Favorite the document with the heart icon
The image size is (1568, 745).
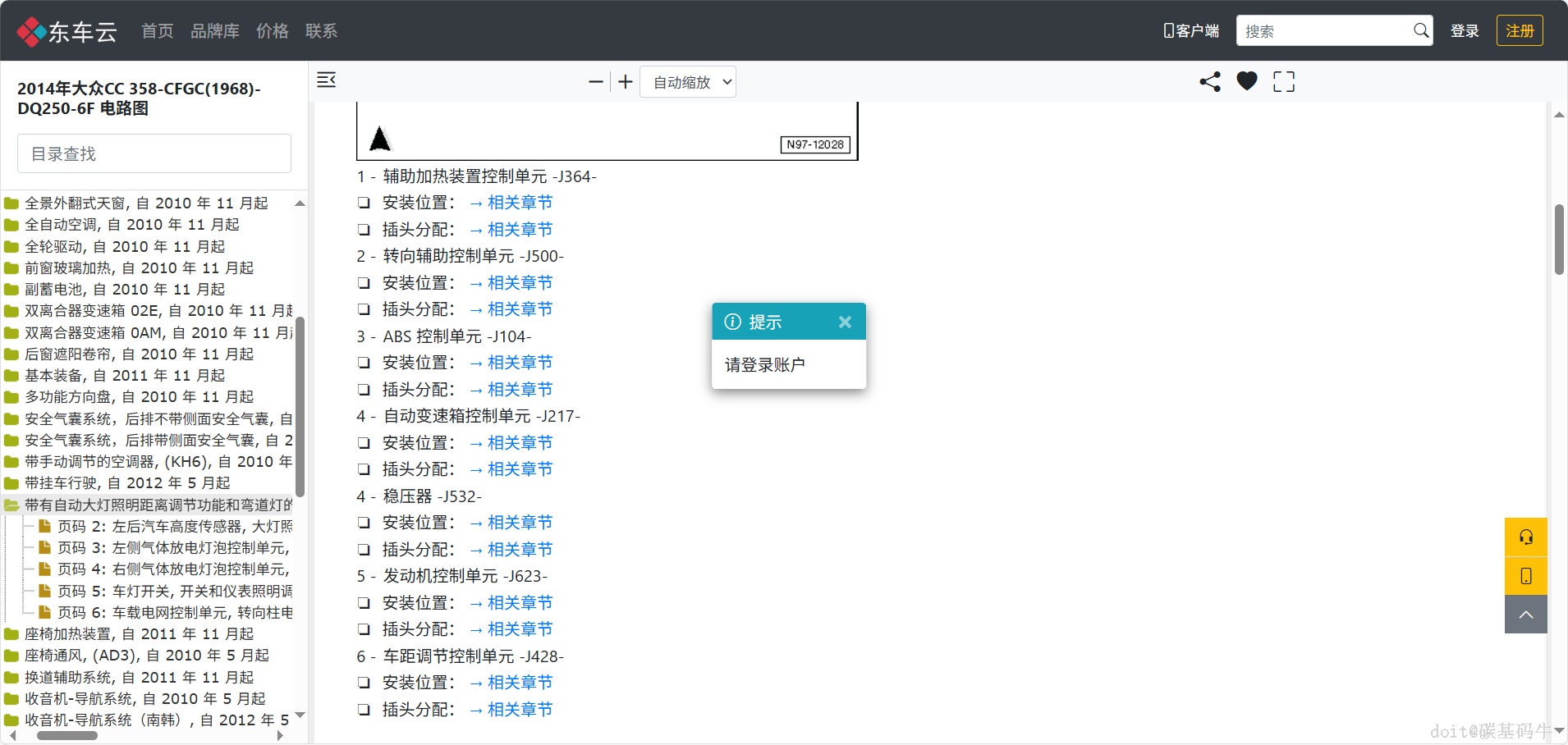click(x=1246, y=81)
